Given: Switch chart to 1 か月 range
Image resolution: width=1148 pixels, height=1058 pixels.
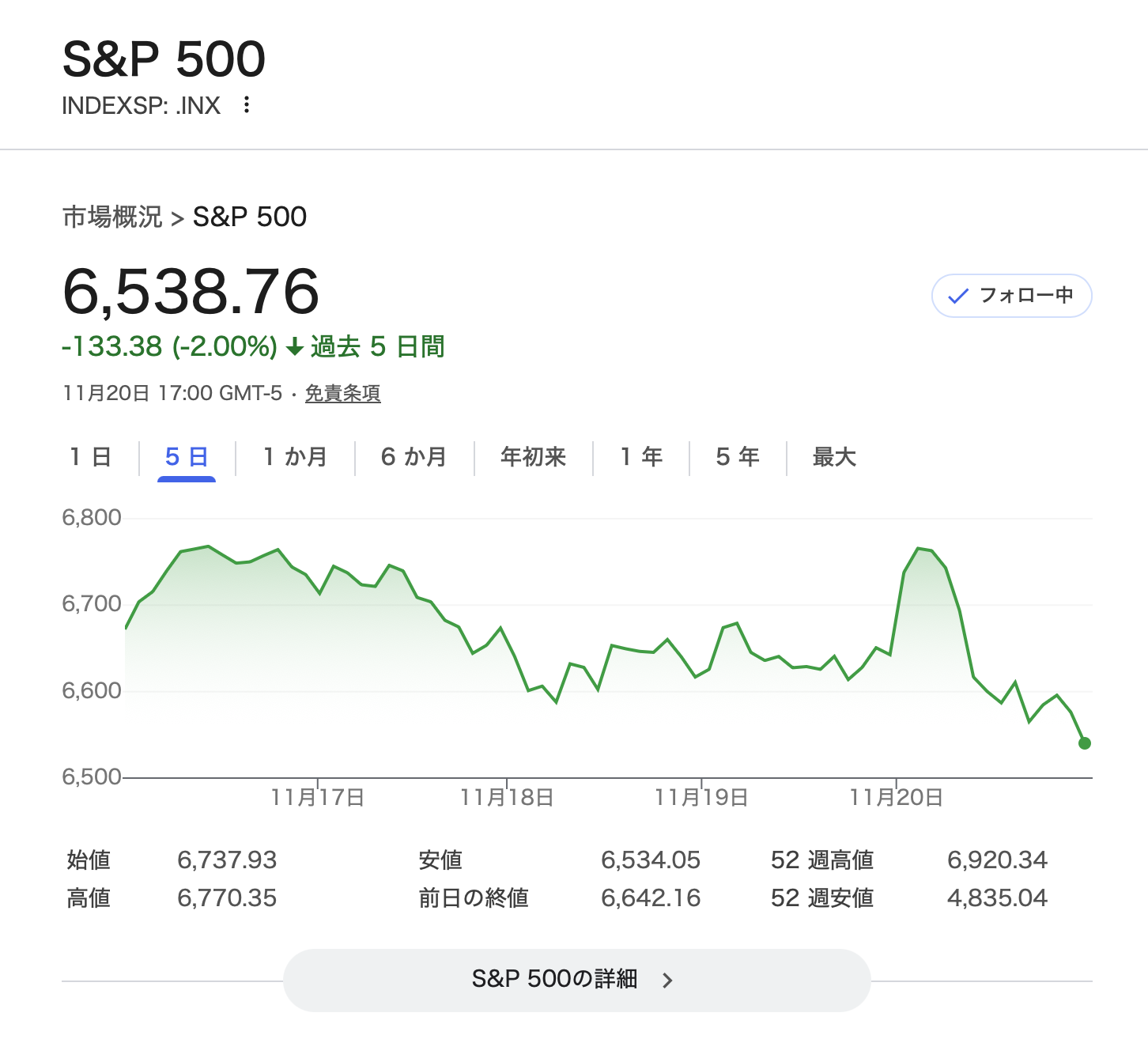Looking at the screenshot, I should 295,457.
